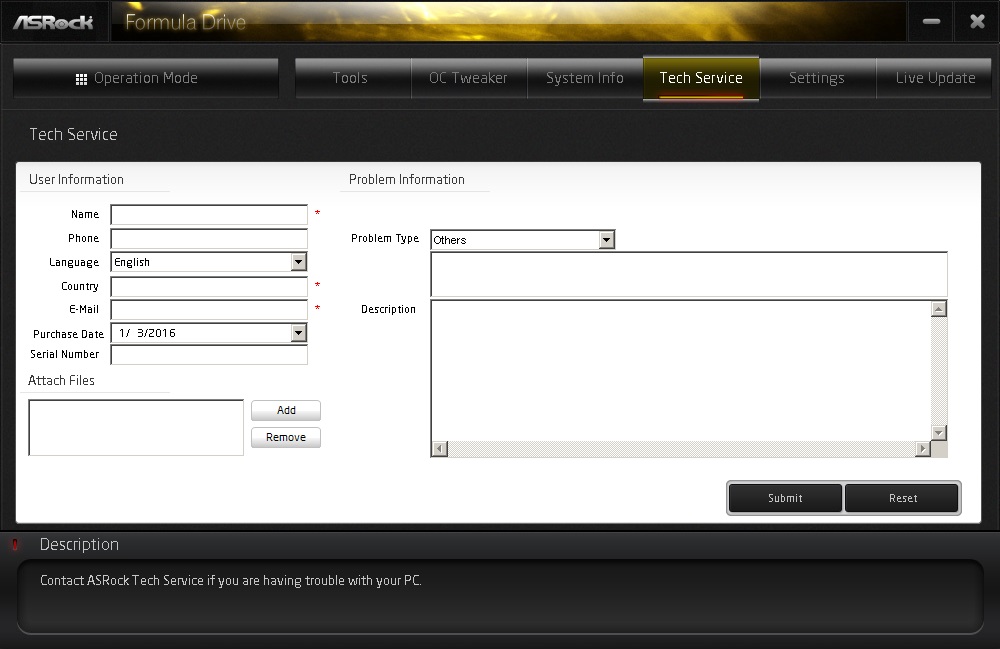Click the Remove attachment button
The height and width of the screenshot is (649, 1000).
point(286,437)
